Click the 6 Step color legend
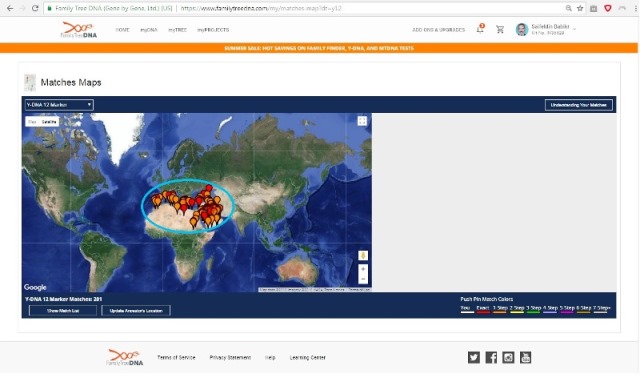Screen dimensions: 640x386 [x=584, y=309]
